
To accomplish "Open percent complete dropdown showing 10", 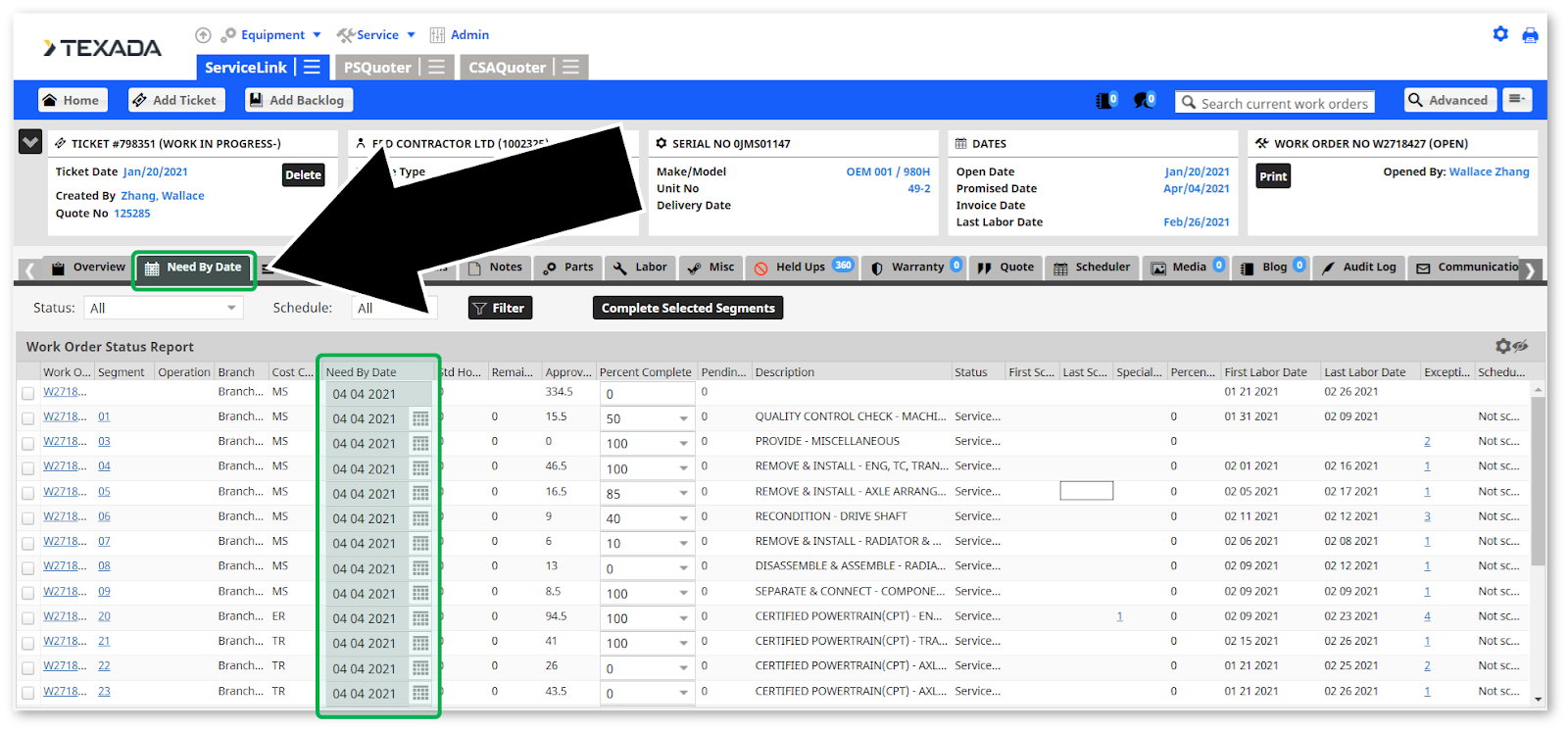I will click(683, 544).
